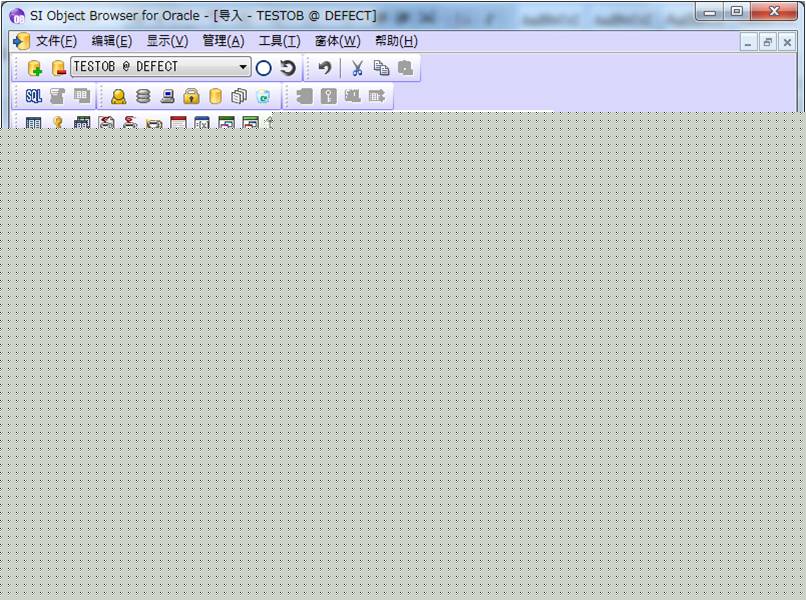Image resolution: width=806 pixels, height=600 pixels.
Task: Click the scissors cut icon
Action: pyautogui.click(x=357, y=68)
